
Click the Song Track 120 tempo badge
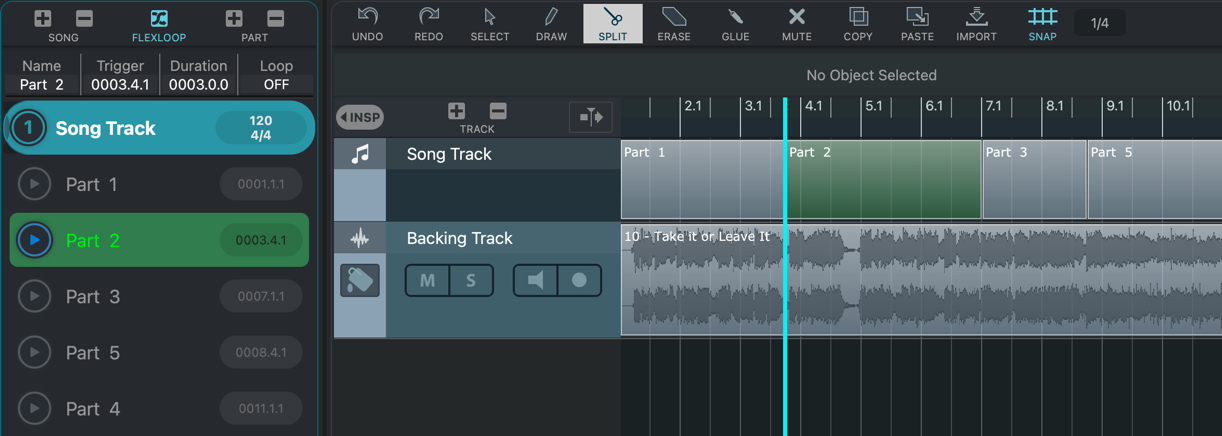point(260,128)
